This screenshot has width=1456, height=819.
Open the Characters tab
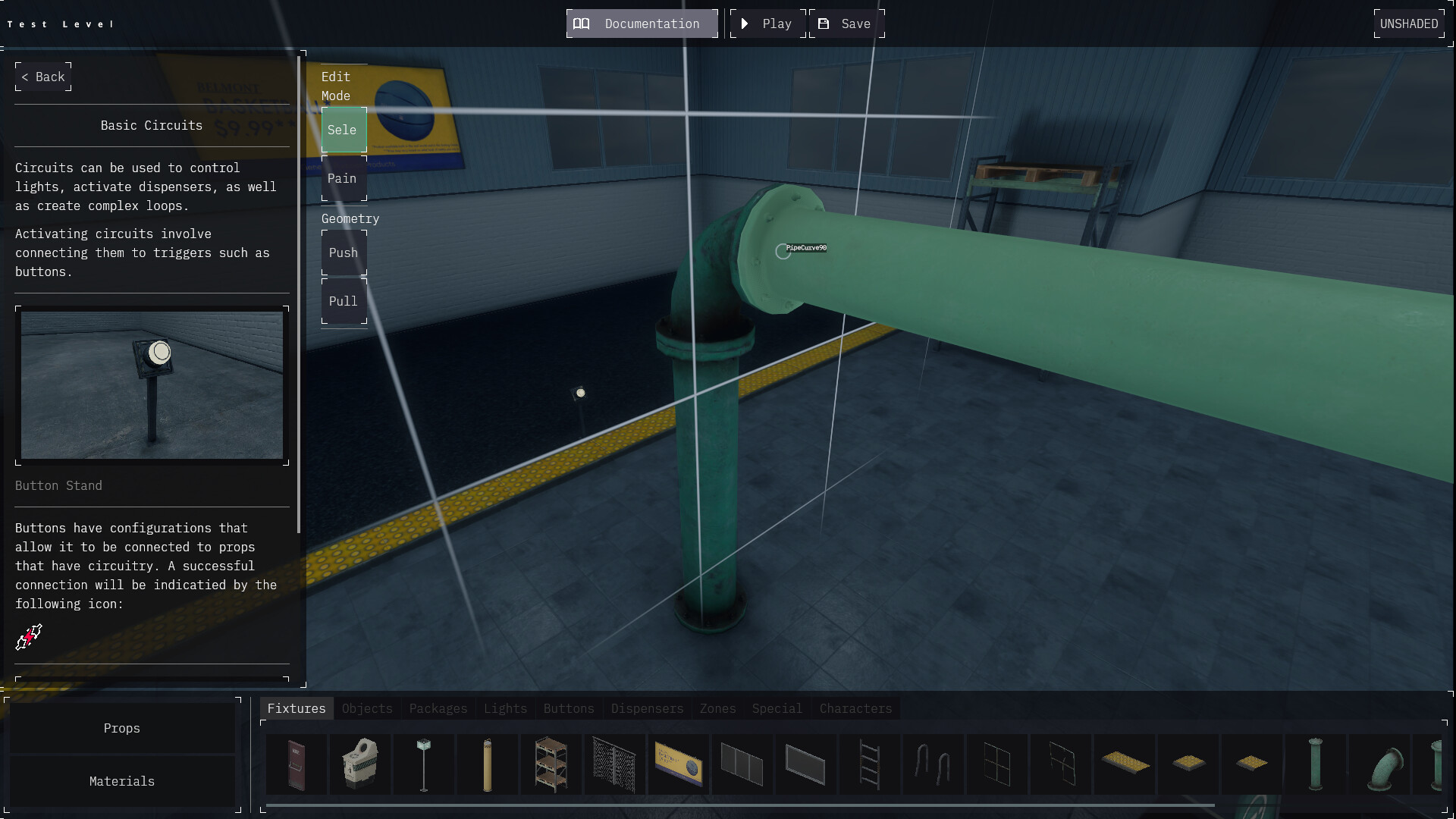click(x=855, y=708)
